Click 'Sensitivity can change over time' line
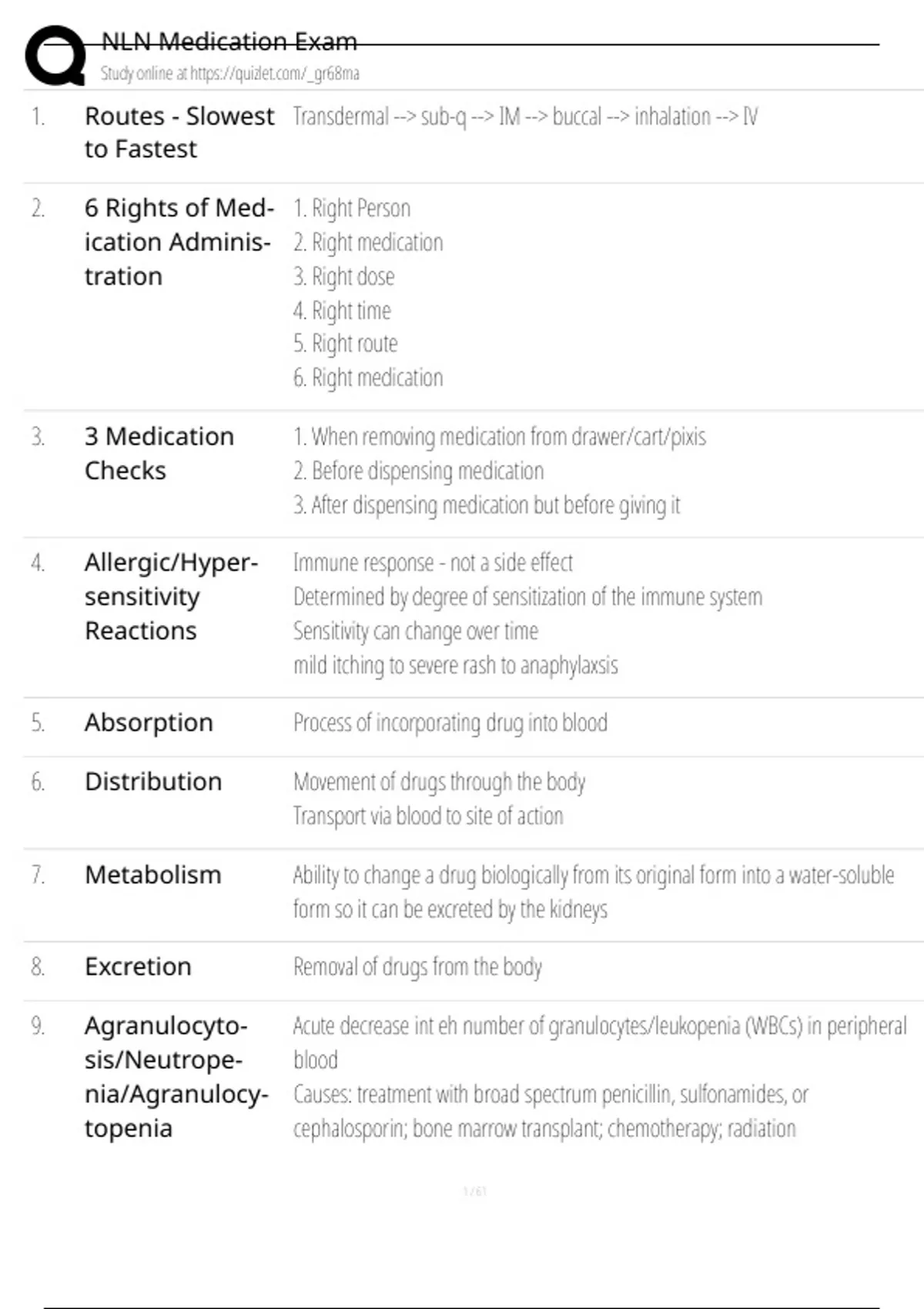Screen dimensions: 924x1309 (x=415, y=631)
